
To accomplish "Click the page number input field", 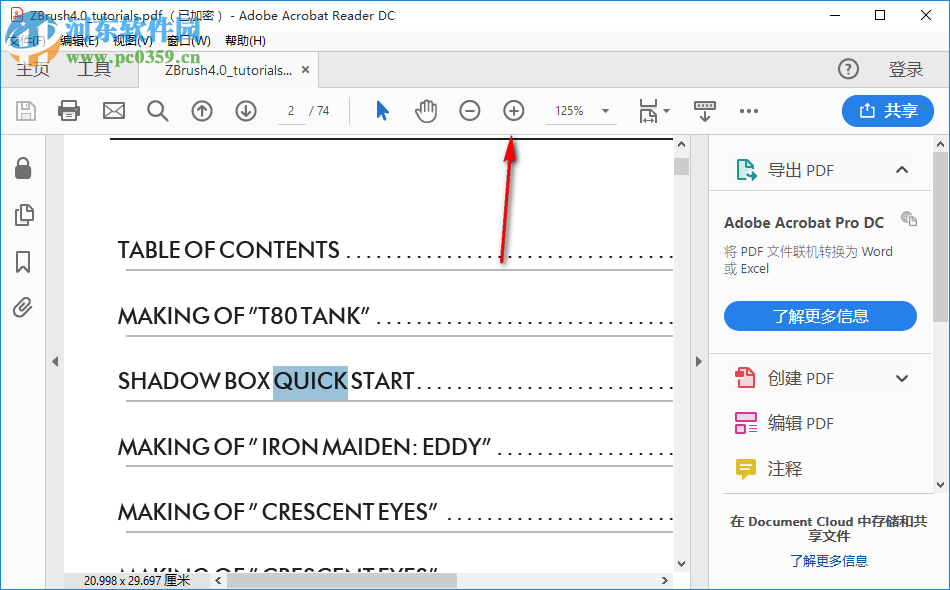I will 291,111.
